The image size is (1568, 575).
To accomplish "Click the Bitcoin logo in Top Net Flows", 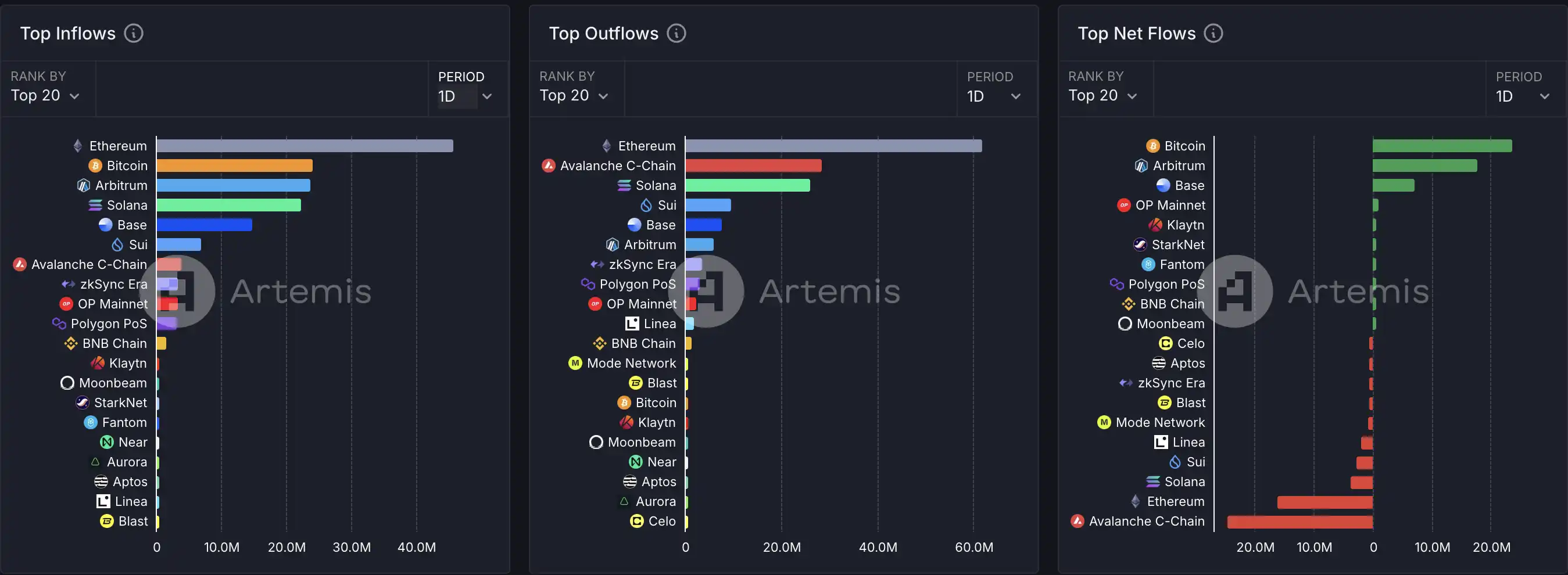I will point(1152,146).
